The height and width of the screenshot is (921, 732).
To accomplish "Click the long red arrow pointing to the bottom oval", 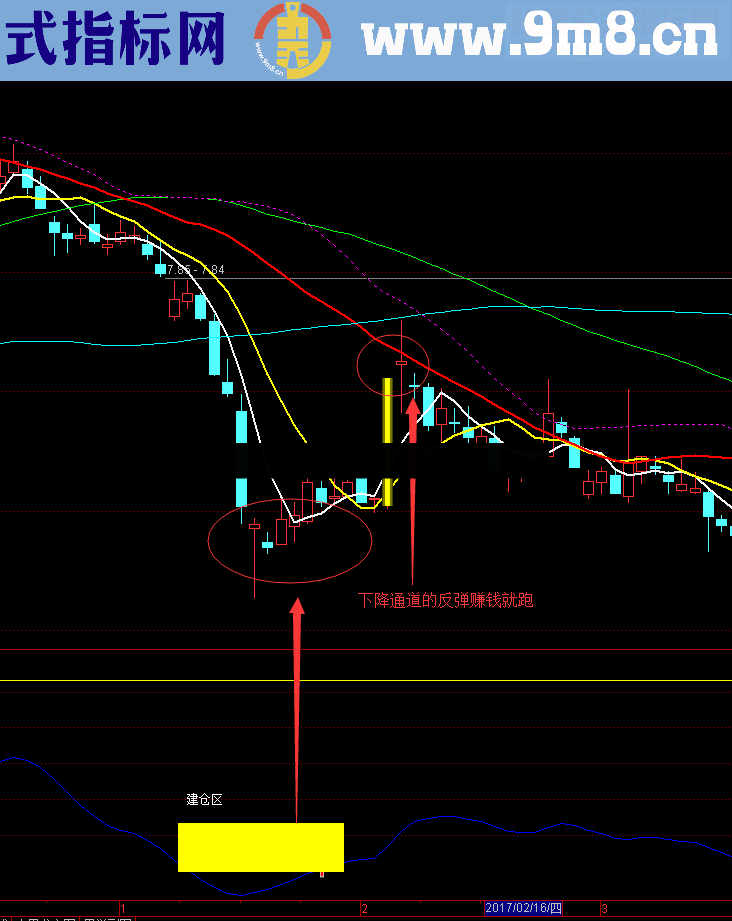I will pos(297,700).
